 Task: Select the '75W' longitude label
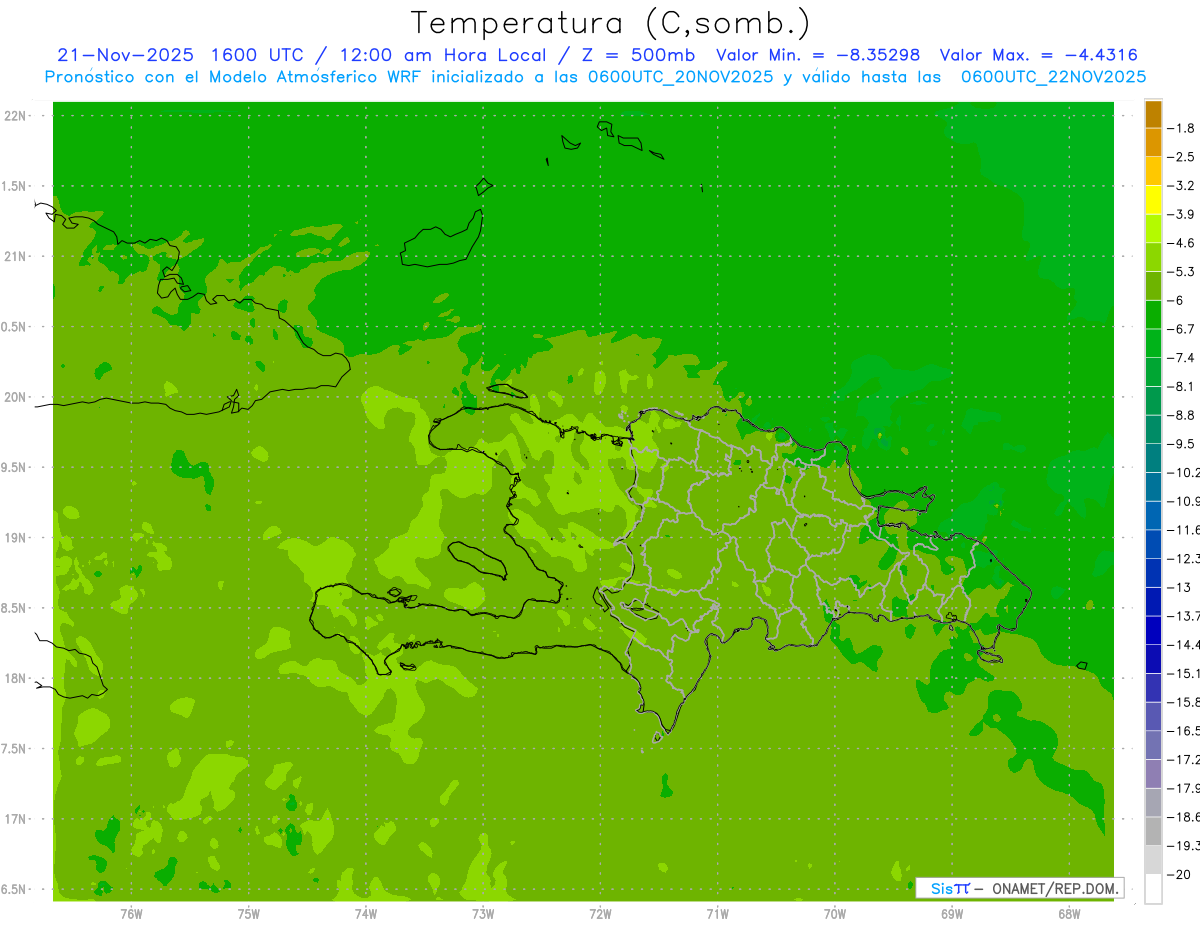(249, 914)
